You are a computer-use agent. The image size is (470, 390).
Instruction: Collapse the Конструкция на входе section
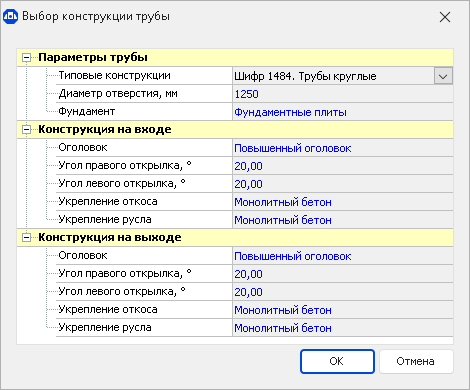26,130
